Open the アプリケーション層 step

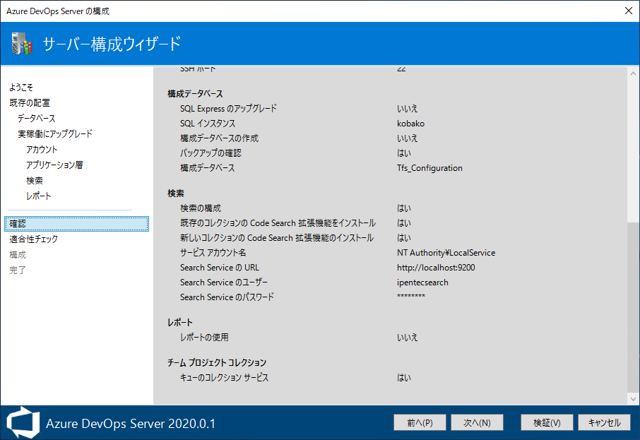tap(54, 165)
